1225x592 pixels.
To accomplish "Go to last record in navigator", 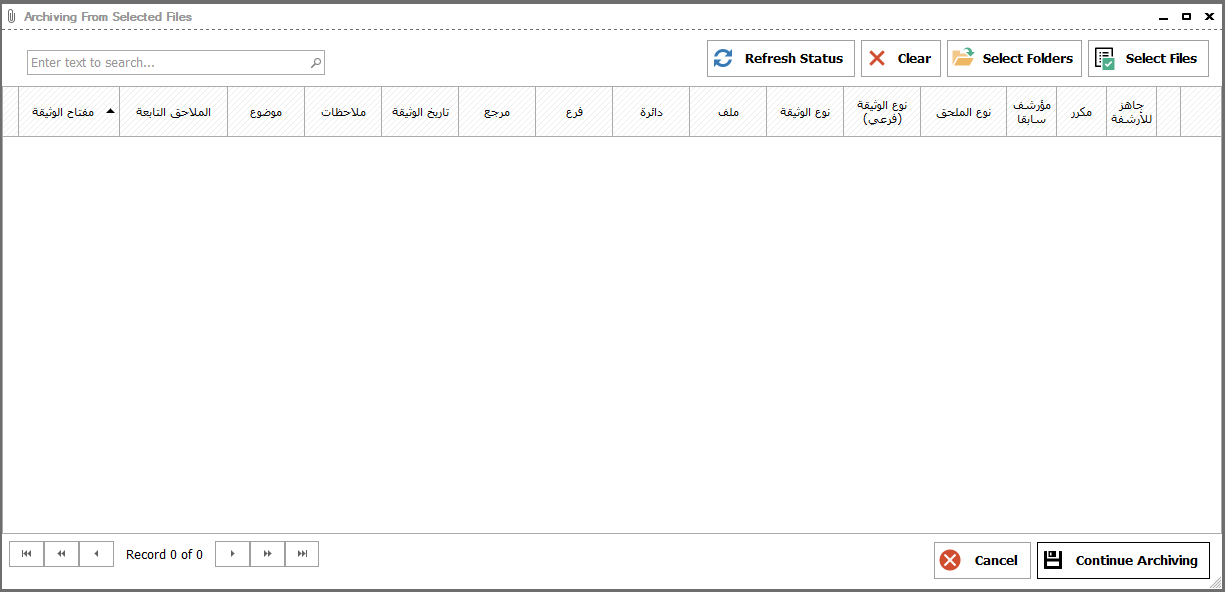I will 302,554.
